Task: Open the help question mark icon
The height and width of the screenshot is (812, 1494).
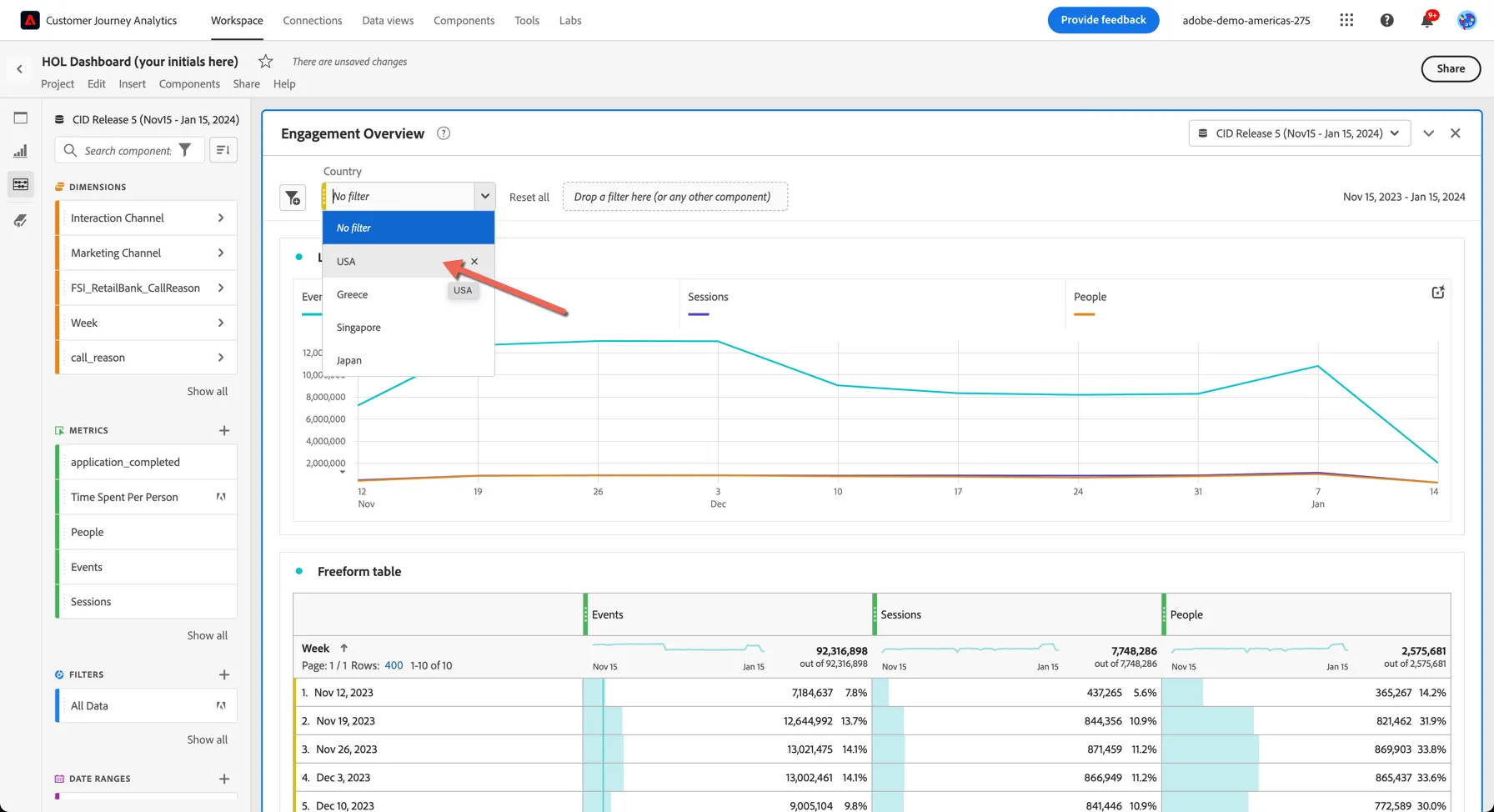Action: (1386, 20)
